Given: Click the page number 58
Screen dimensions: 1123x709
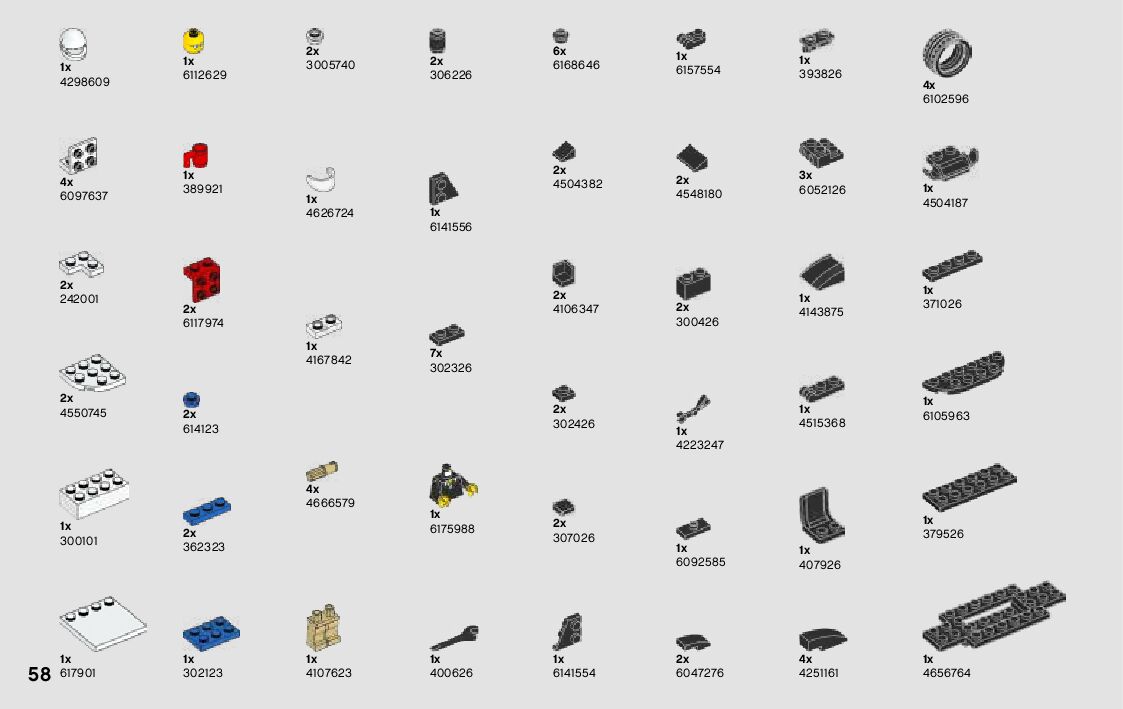Looking at the screenshot, I should click(39, 675).
